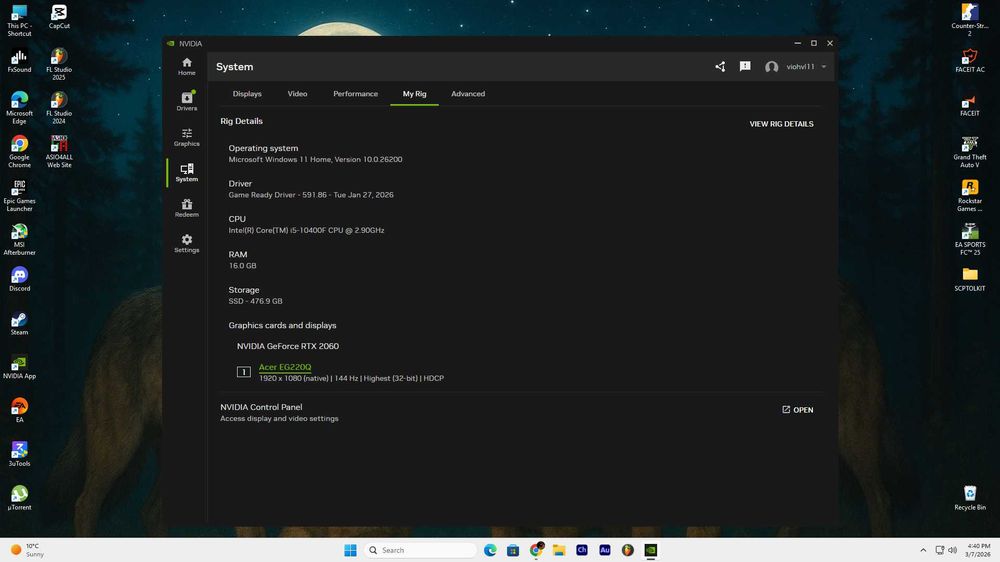The image size is (1000, 562).
Task: Open FL Studio 2025 desktop icon
Action: [x=59, y=64]
